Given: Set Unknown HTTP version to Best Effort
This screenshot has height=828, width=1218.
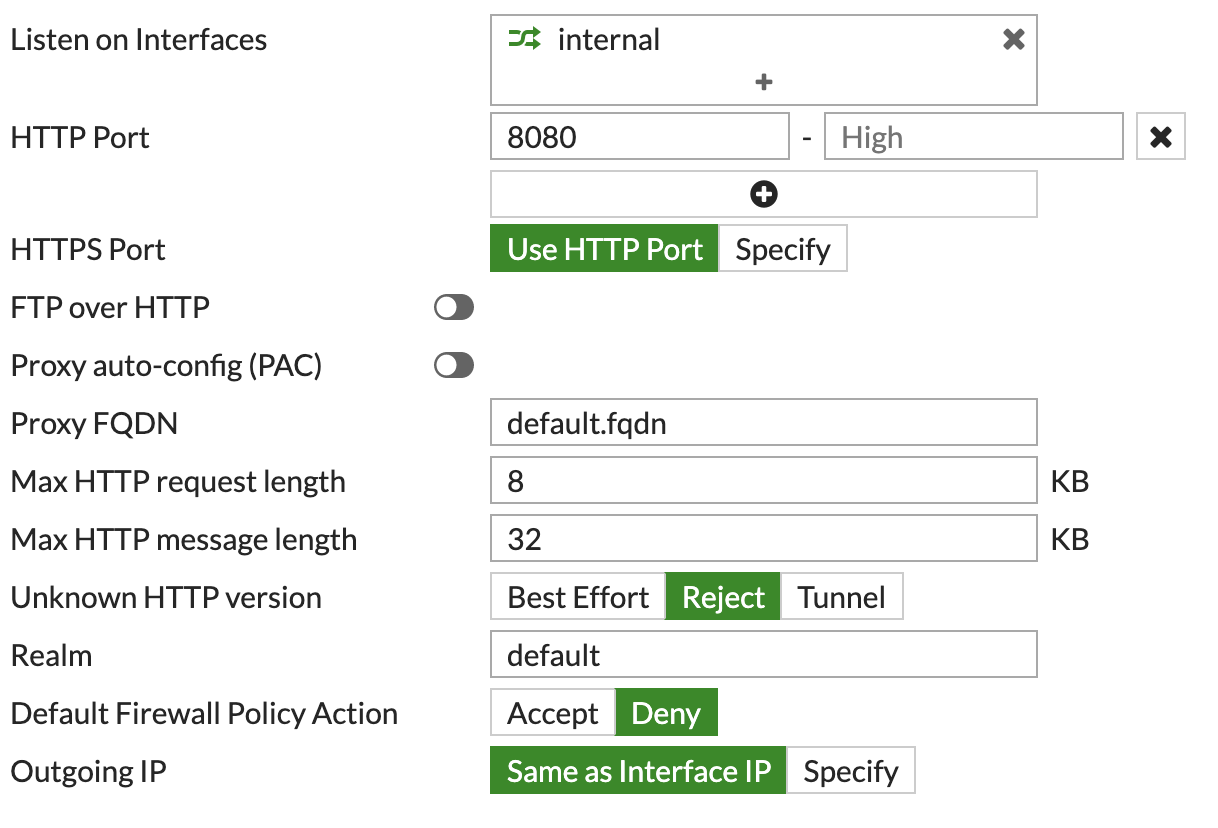Looking at the screenshot, I should click(x=576, y=596).
